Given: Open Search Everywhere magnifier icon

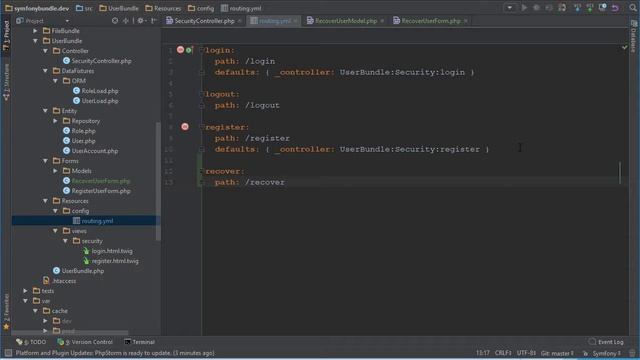Looking at the screenshot, I should click(x=633, y=7).
